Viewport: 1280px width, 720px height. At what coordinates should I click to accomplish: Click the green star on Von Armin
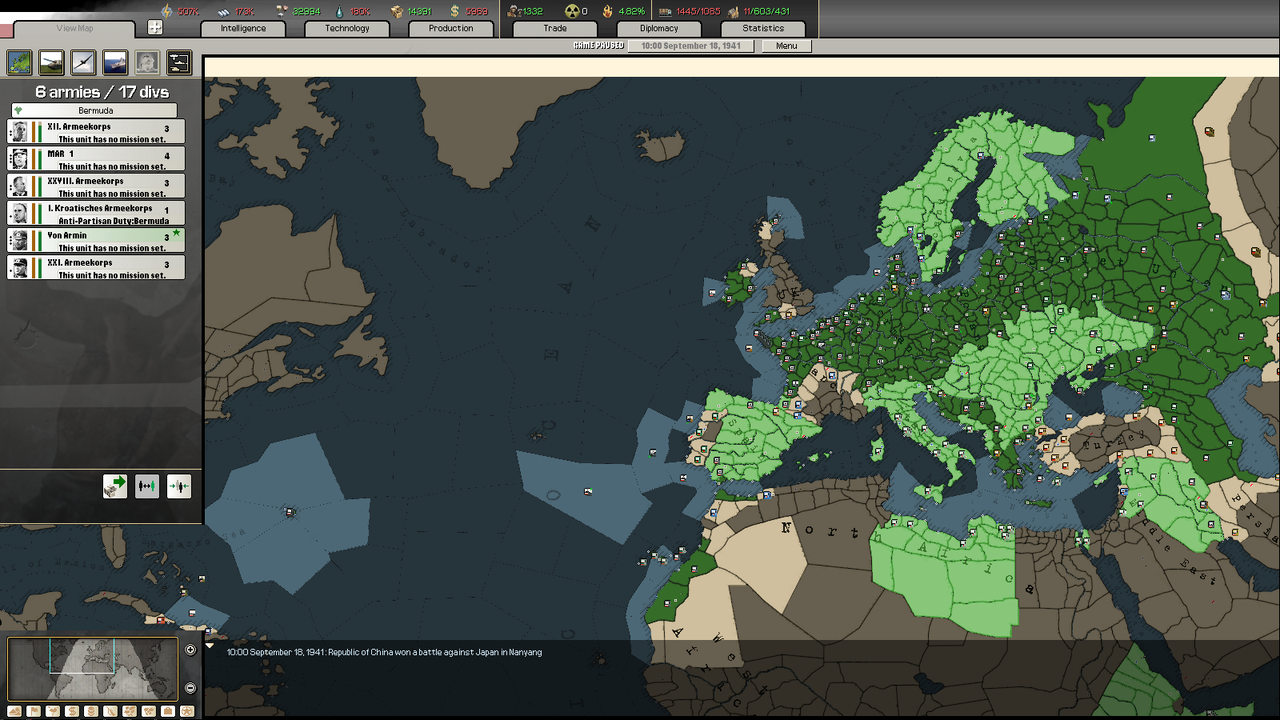[x=177, y=233]
